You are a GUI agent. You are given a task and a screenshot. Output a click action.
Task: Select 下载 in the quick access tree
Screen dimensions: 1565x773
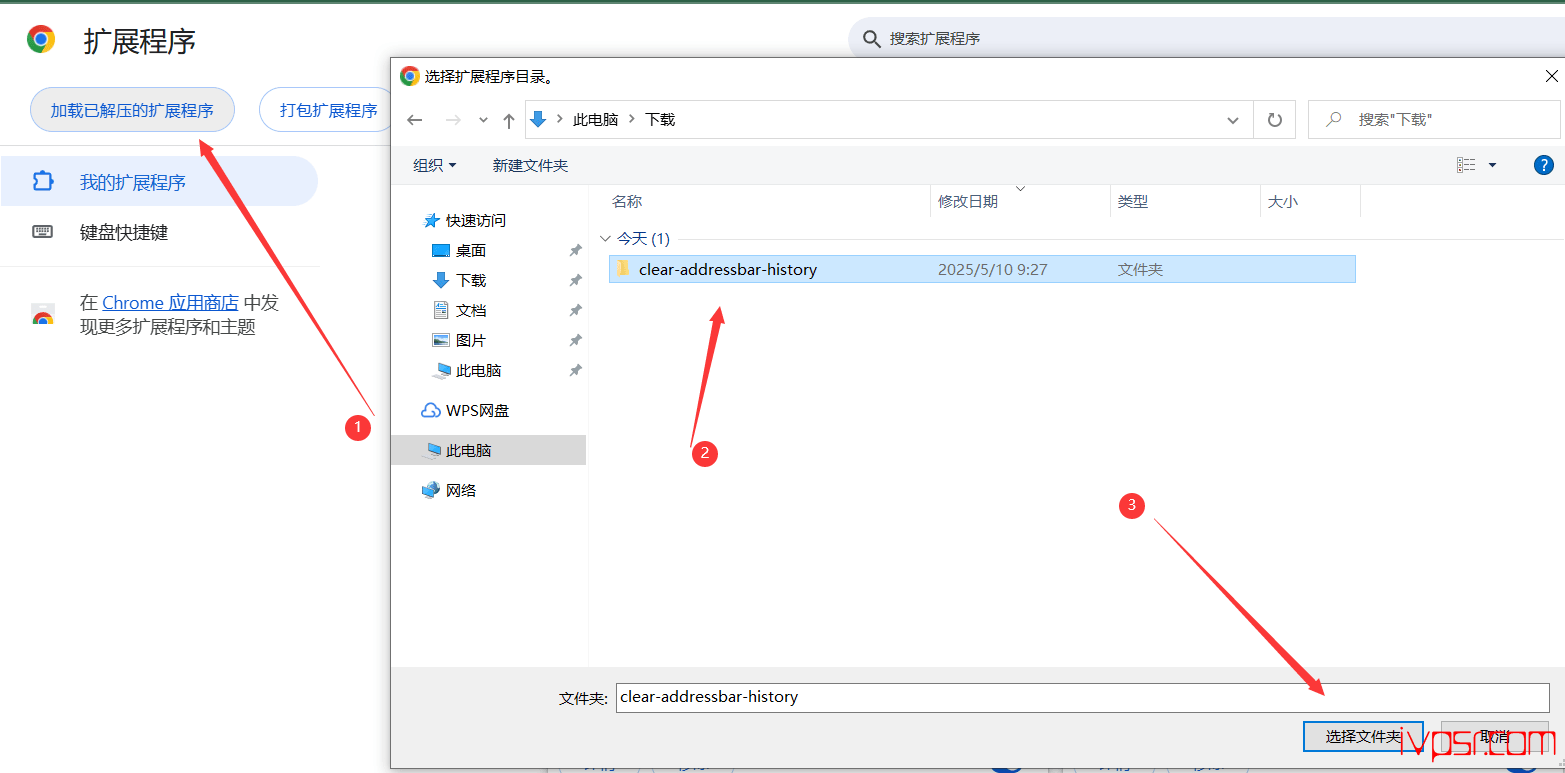click(471, 280)
